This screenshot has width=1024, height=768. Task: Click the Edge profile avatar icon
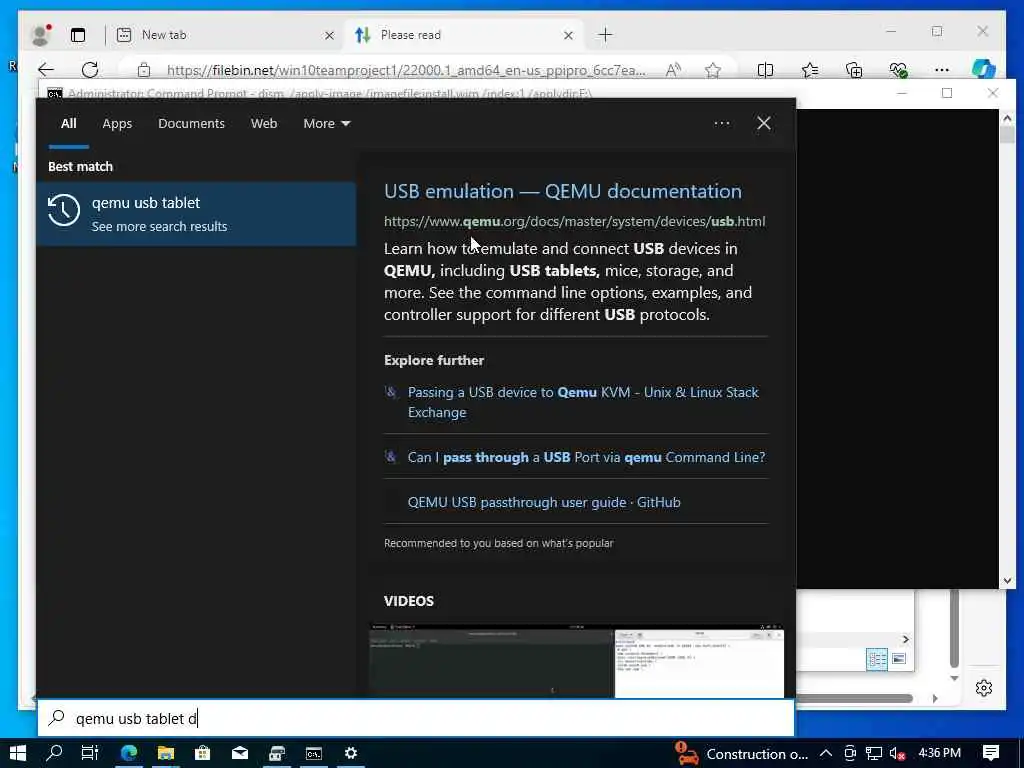41,35
